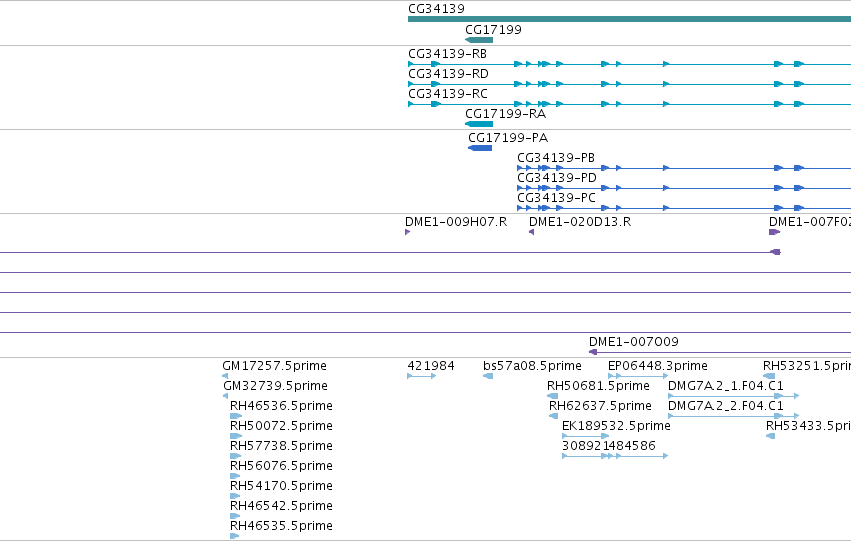Click the GM32739.5prime EST label
Screen dimensions: 851x541
276,386
